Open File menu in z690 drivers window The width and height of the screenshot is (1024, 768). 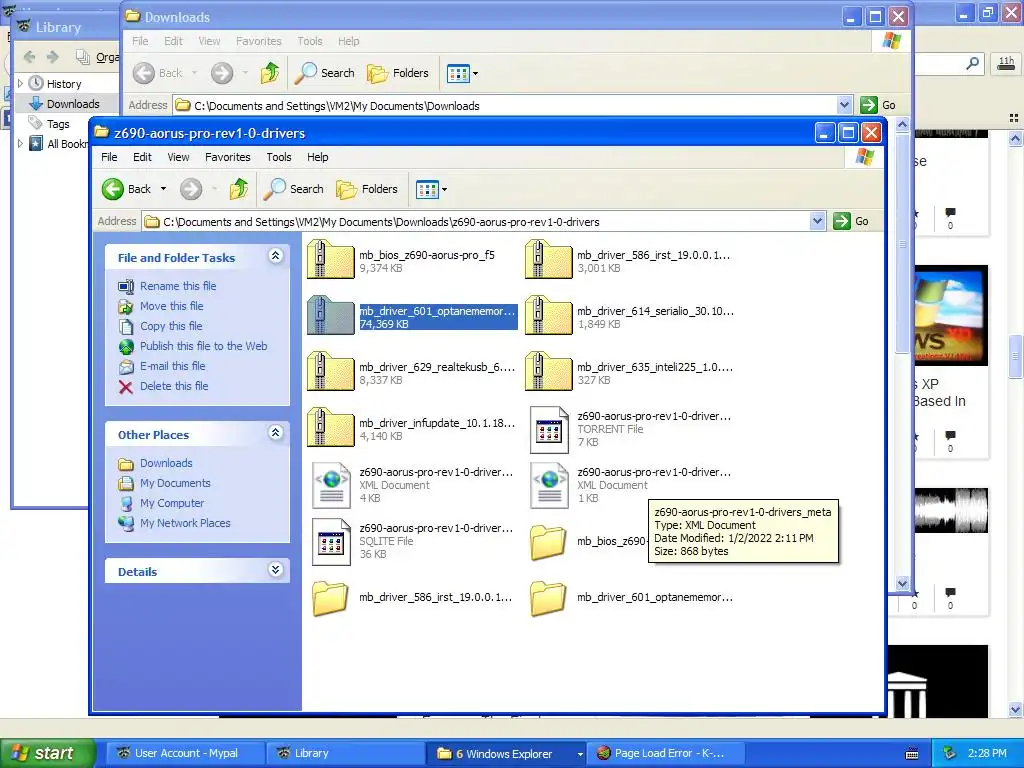click(x=109, y=157)
